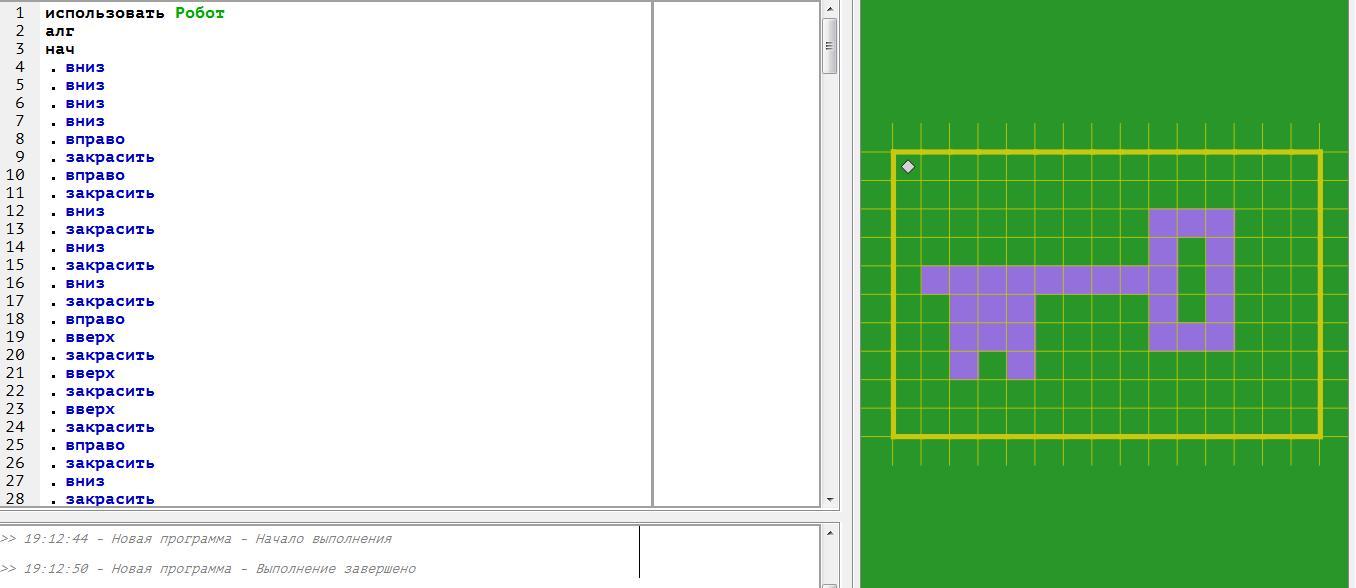Click the command "вверх" on line 19
1356x588 pixels.
coord(90,337)
